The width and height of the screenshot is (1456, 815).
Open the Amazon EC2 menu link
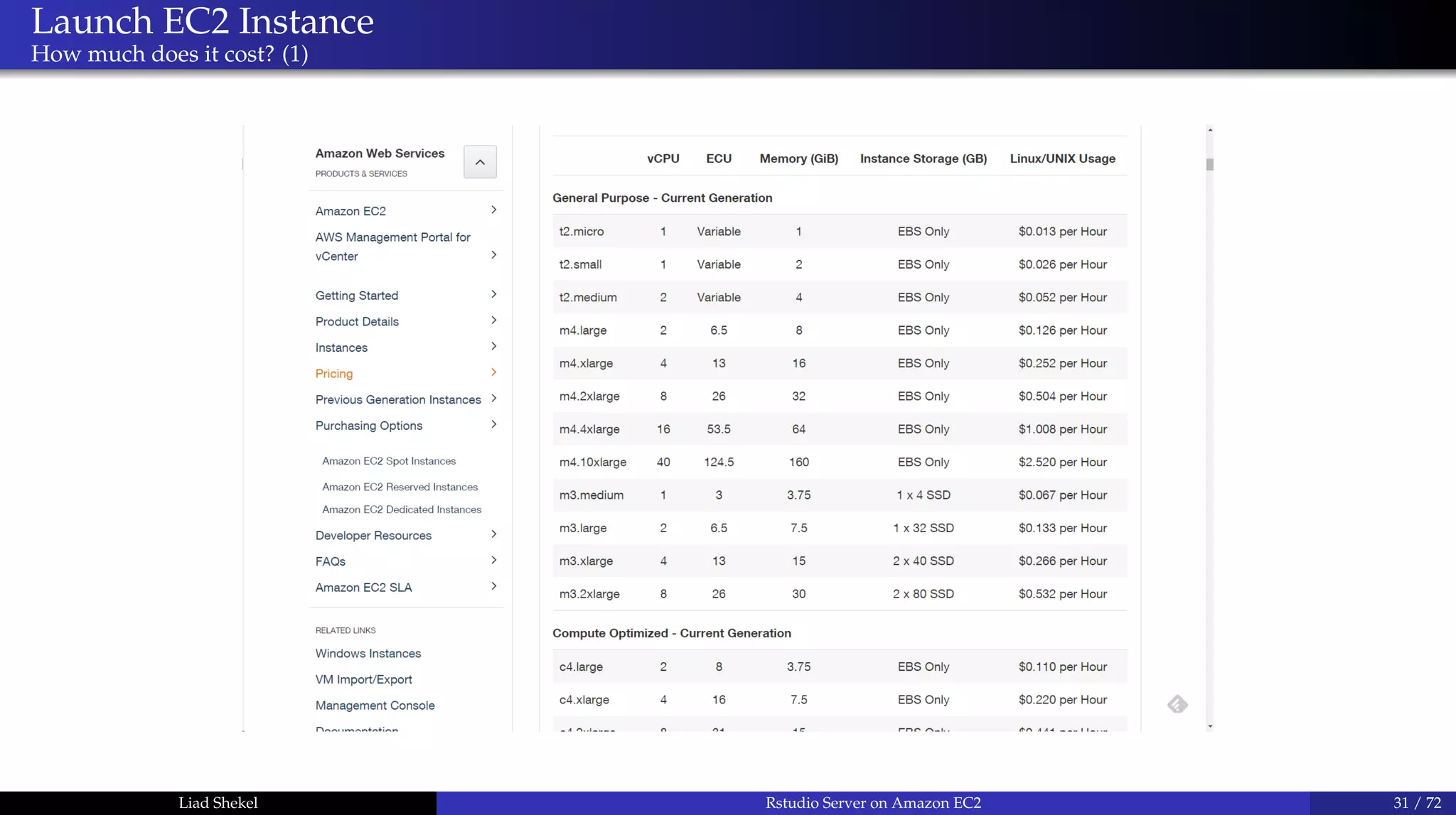pos(350,211)
